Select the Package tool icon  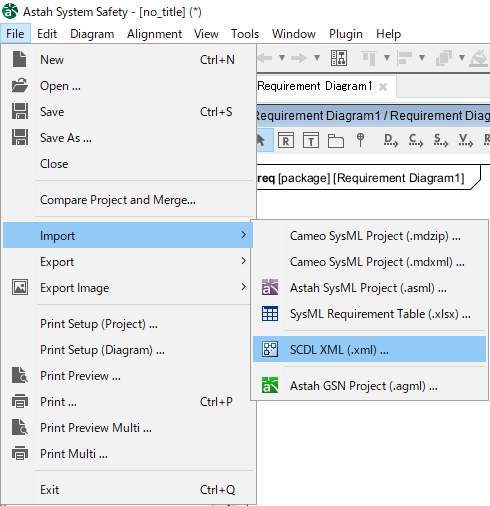click(x=336, y=140)
